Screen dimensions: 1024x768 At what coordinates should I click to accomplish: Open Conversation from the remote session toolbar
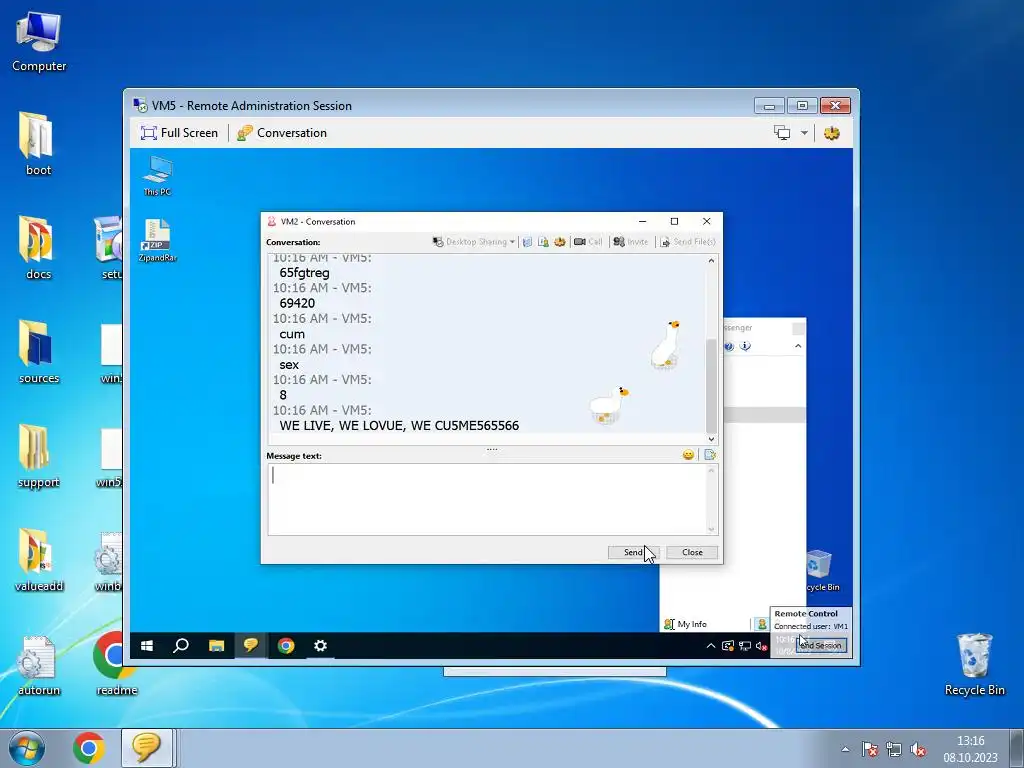(x=281, y=133)
